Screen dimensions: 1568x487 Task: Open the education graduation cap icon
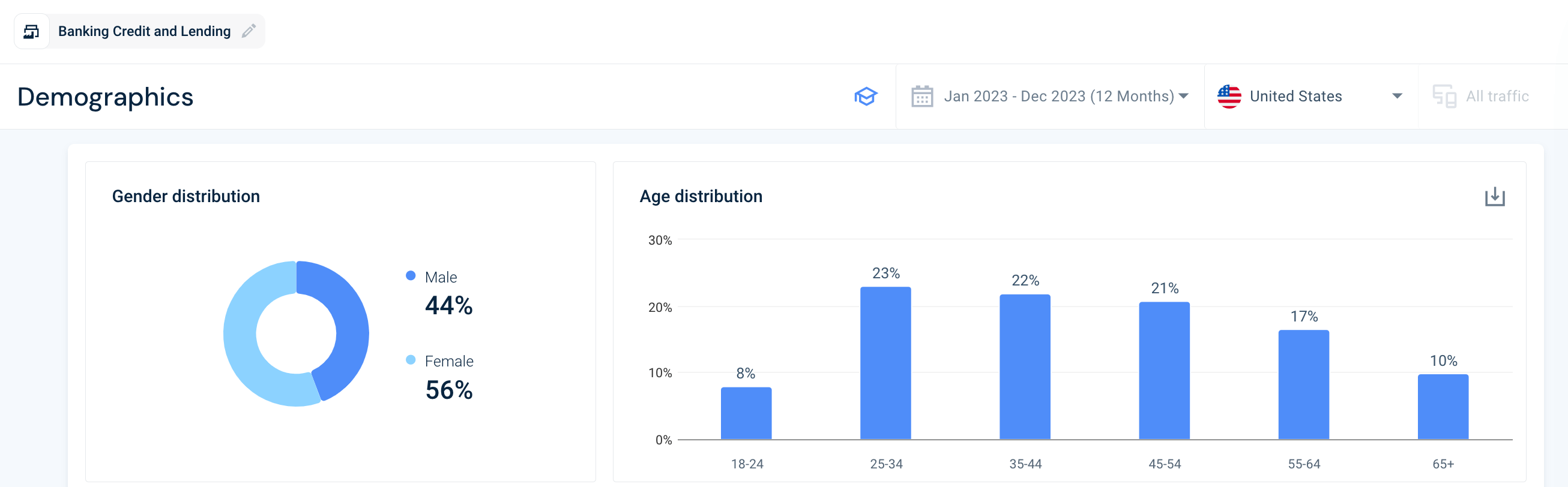coord(866,96)
